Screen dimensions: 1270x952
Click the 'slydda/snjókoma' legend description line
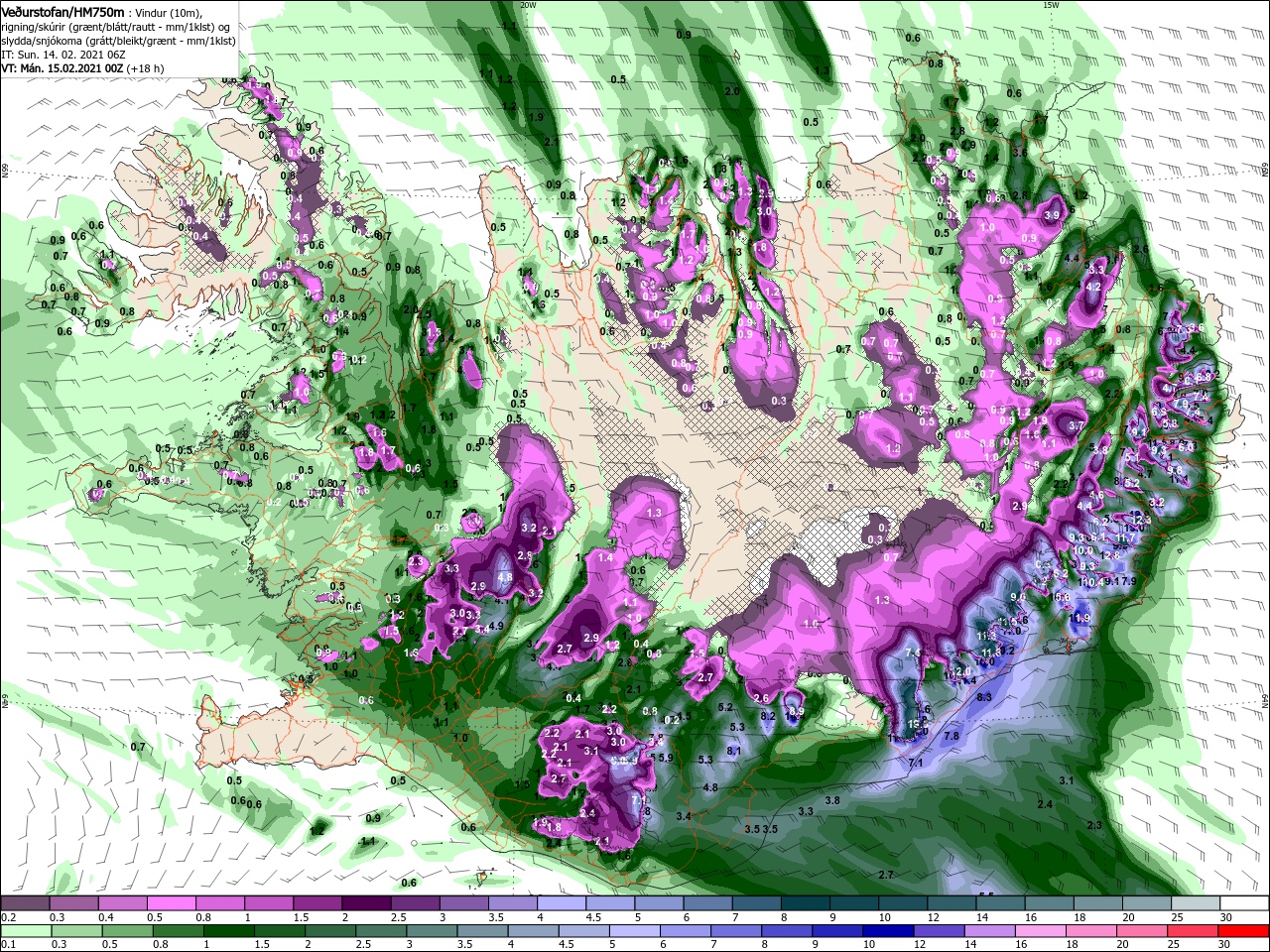click(x=116, y=40)
